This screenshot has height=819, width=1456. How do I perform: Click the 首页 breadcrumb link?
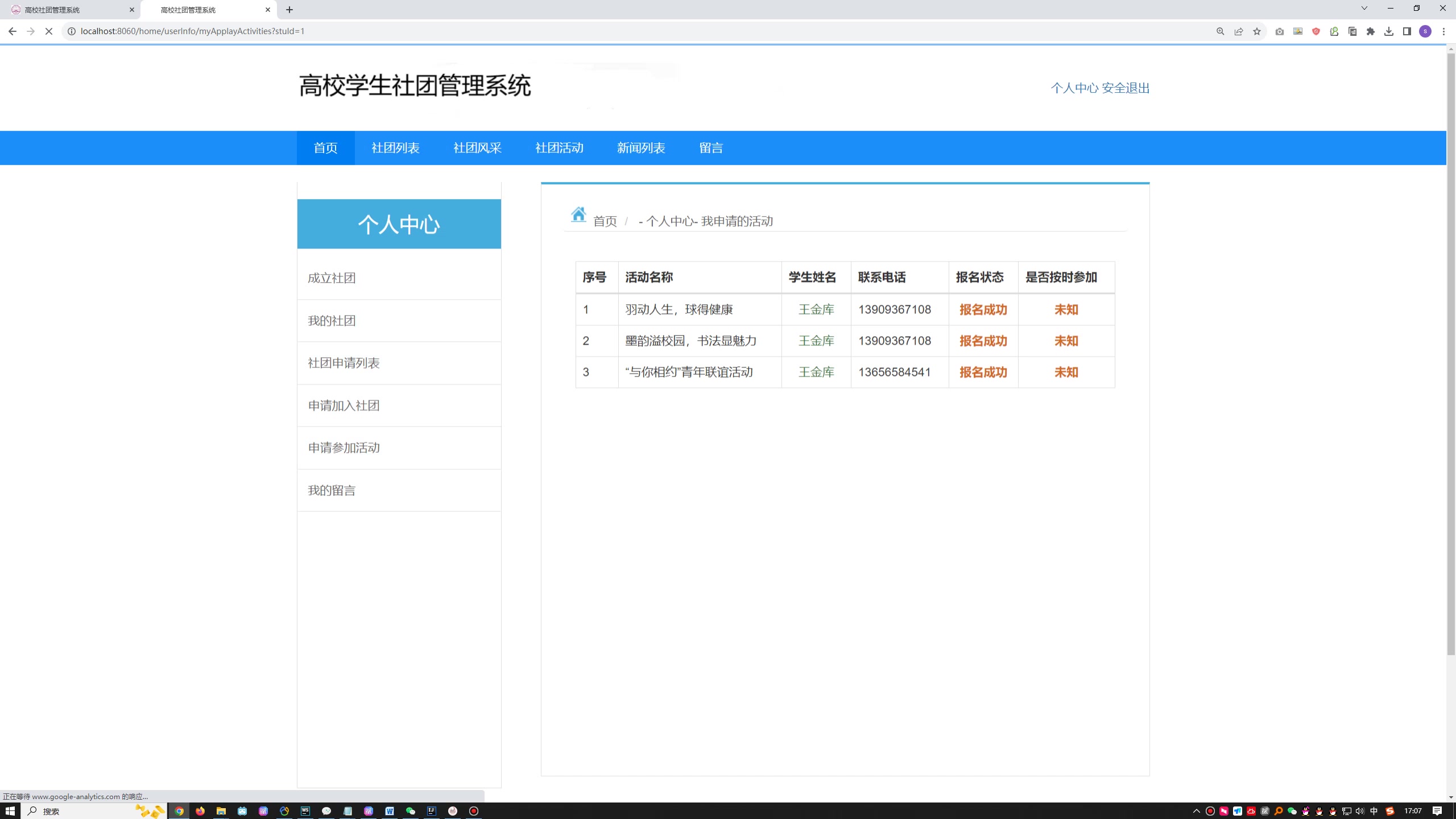pos(605,221)
